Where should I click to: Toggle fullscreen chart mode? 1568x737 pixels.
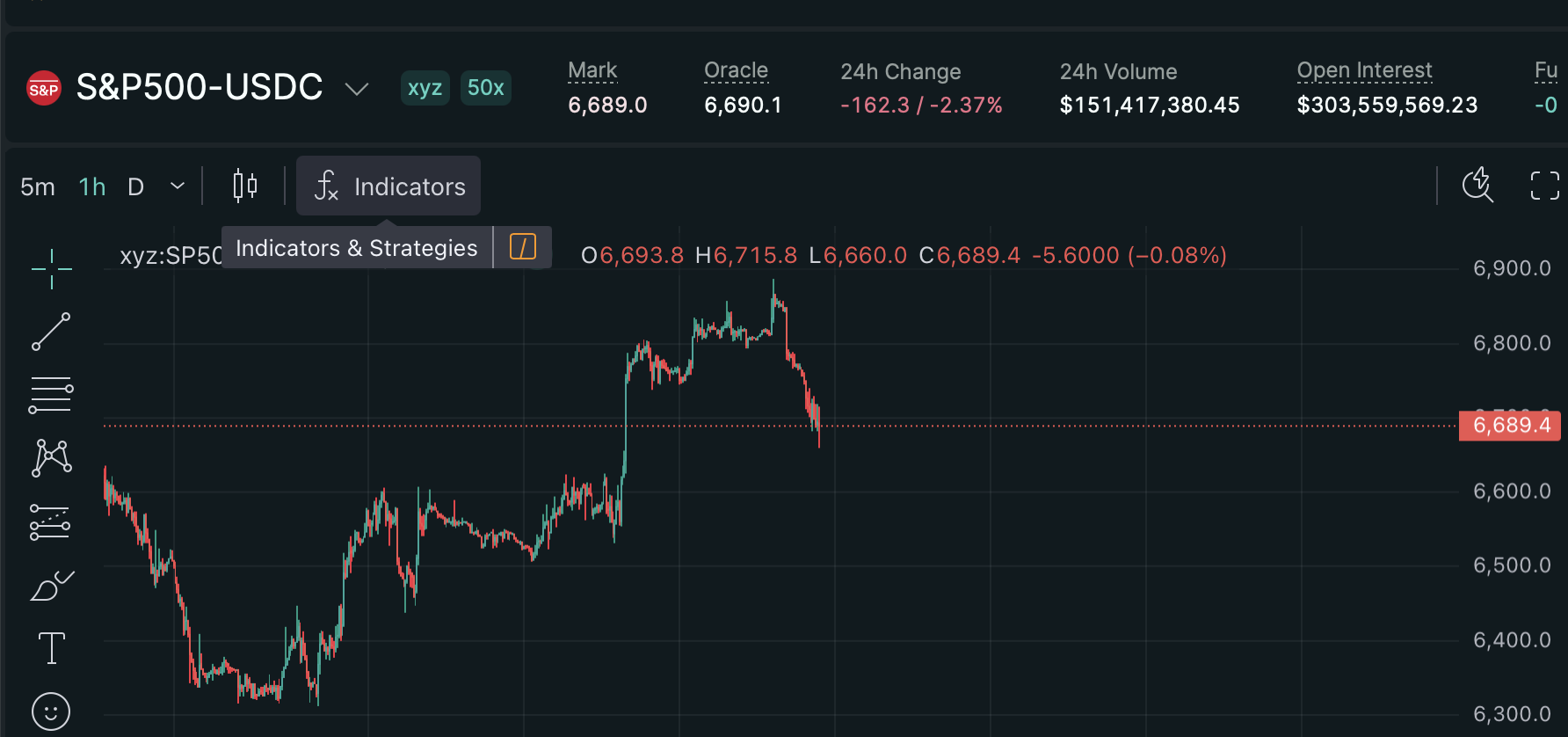point(1544,186)
